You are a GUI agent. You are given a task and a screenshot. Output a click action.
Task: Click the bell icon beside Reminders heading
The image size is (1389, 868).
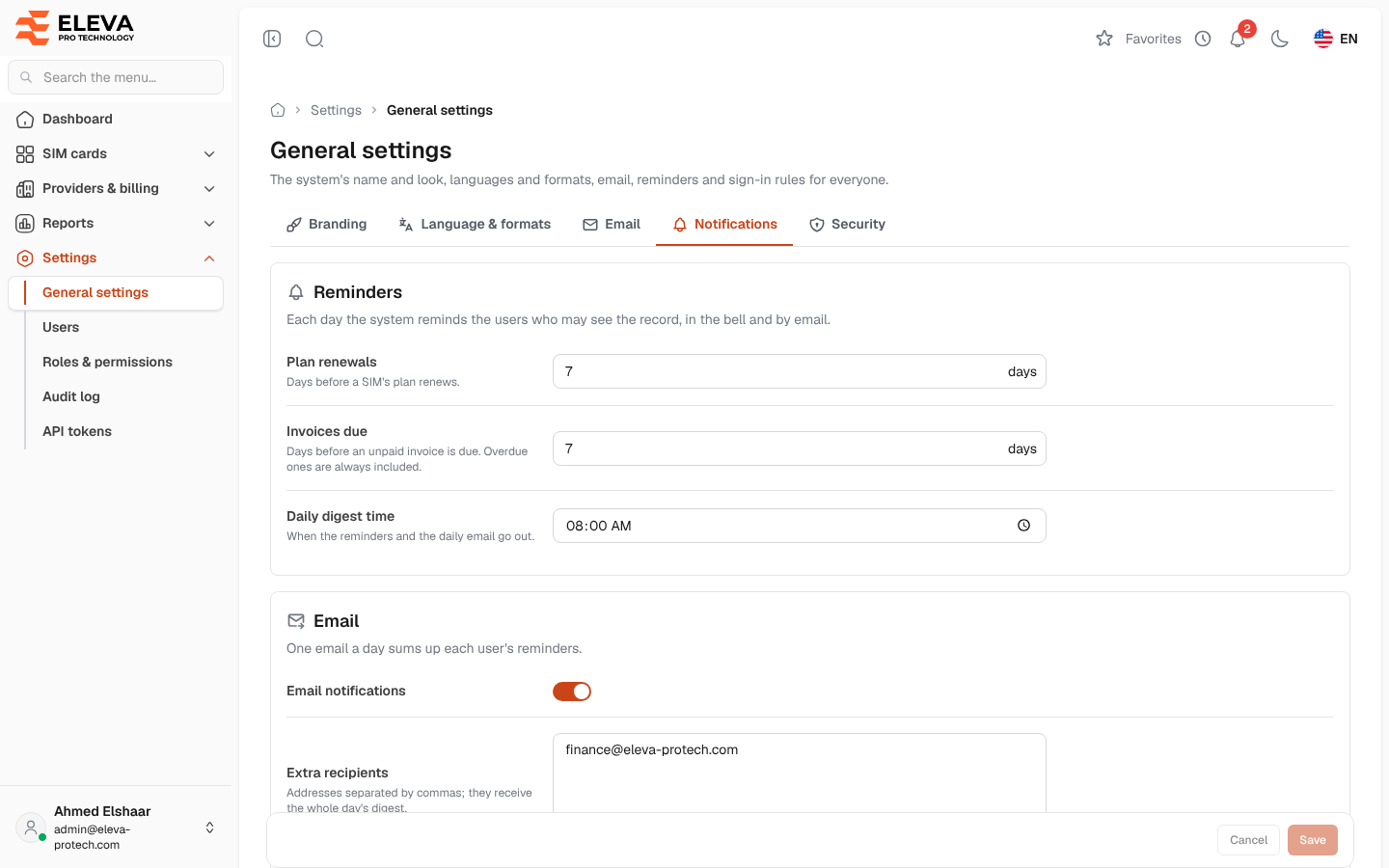click(x=296, y=292)
